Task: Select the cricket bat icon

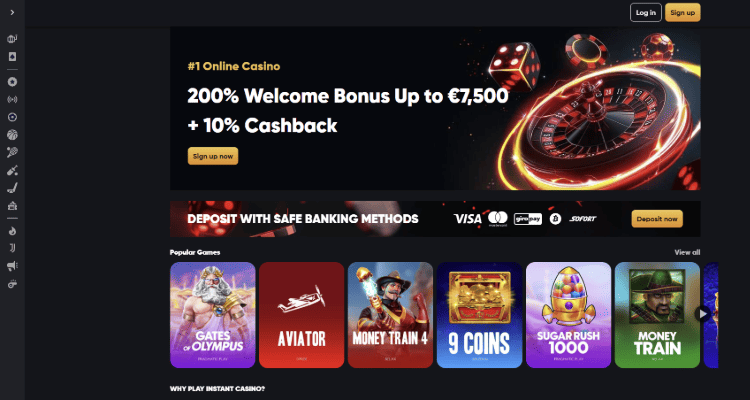Action: tap(12, 170)
